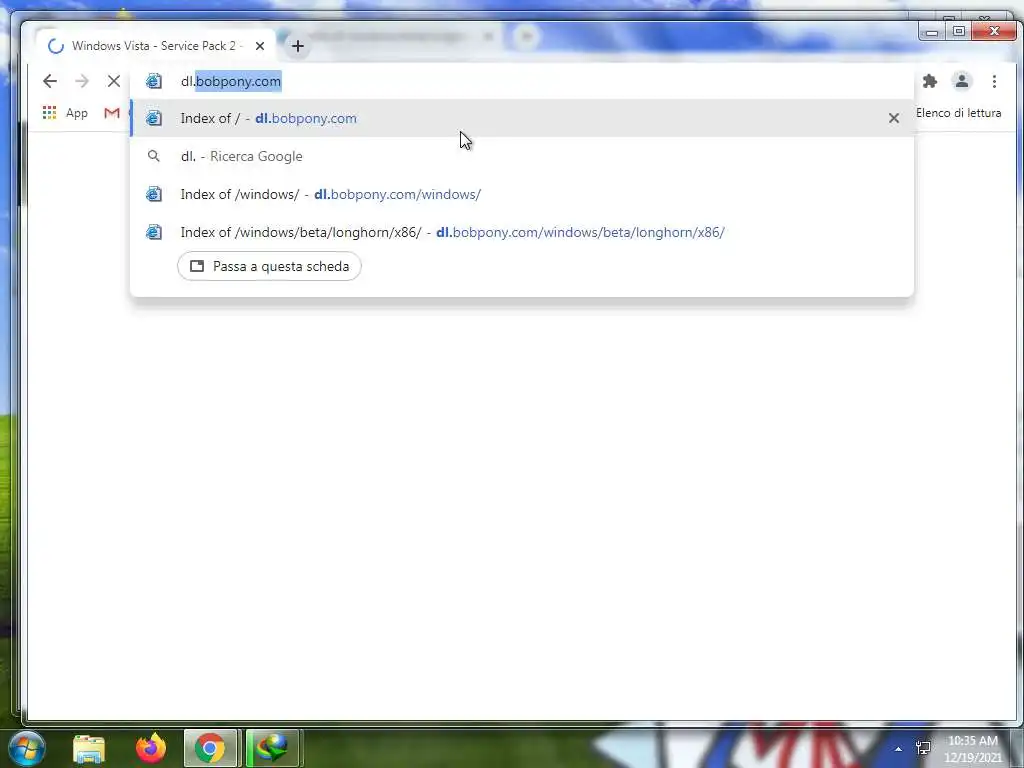The image size is (1024, 768).
Task: Open Internet Download Manager taskbar icon
Action: pyautogui.click(x=272, y=748)
